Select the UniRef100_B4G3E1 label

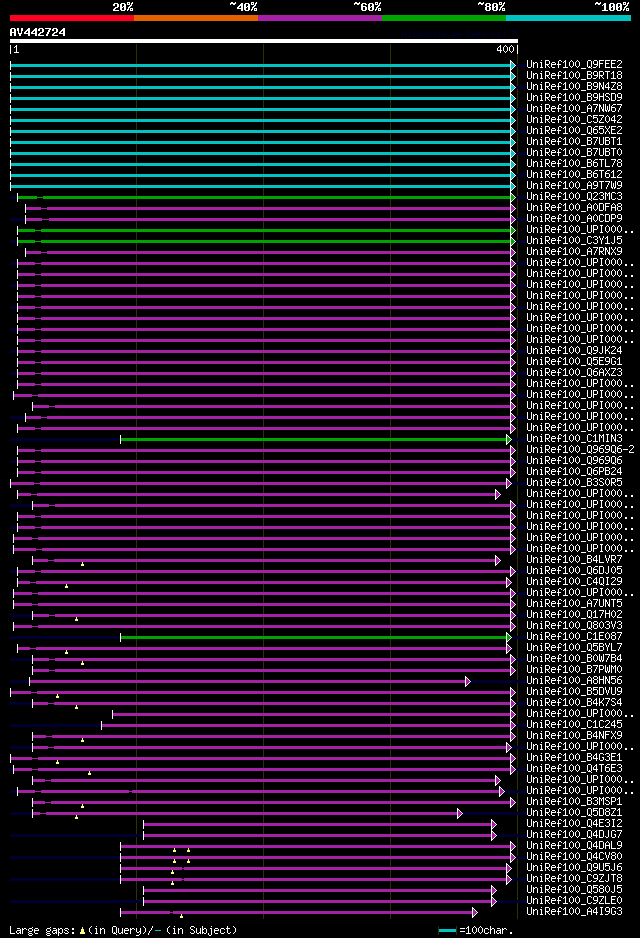point(574,757)
